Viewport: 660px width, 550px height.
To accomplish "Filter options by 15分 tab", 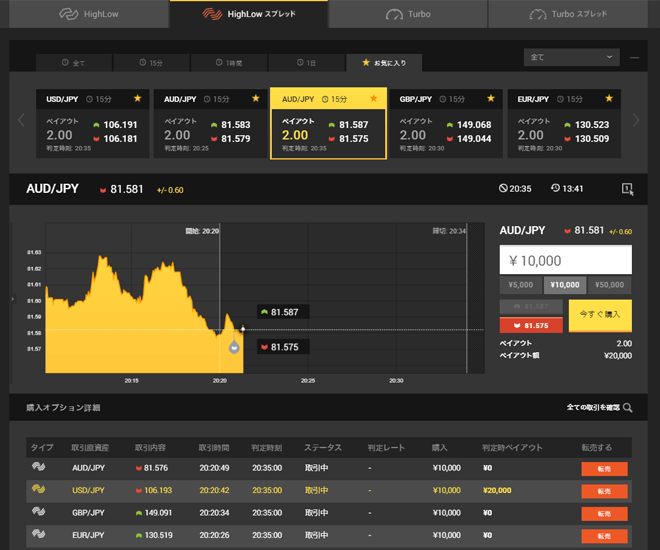I will tap(151, 63).
